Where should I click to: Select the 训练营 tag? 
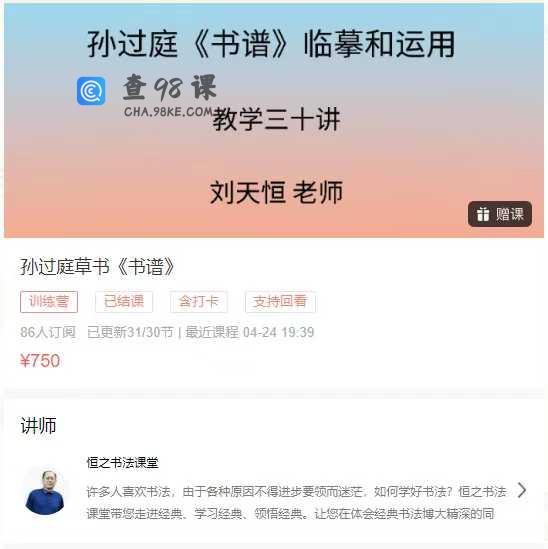(x=49, y=301)
